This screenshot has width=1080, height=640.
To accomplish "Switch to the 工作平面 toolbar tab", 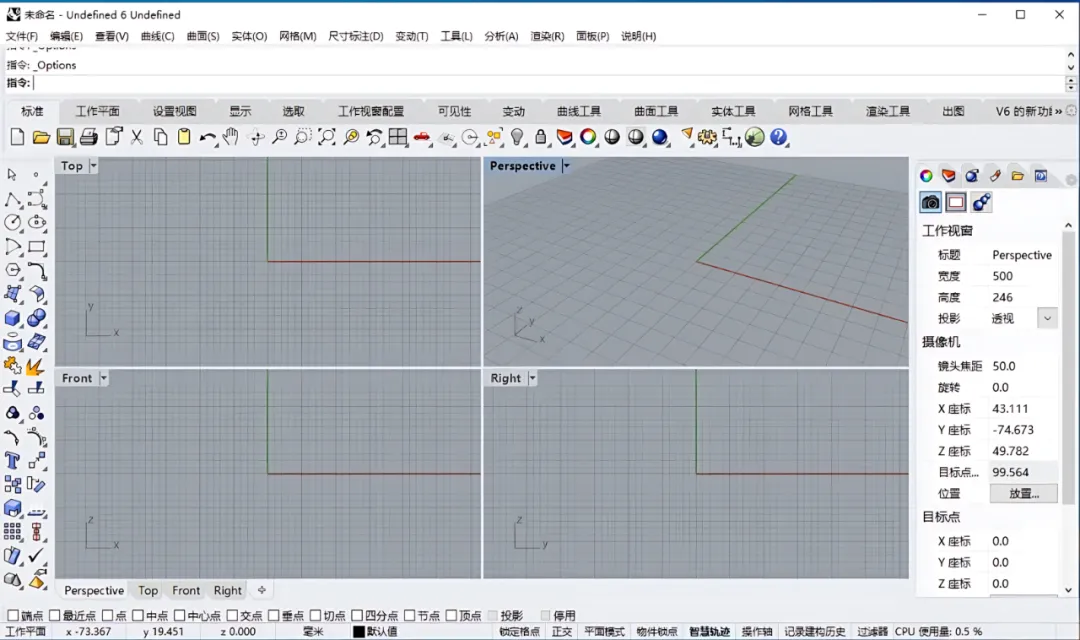I will (97, 111).
